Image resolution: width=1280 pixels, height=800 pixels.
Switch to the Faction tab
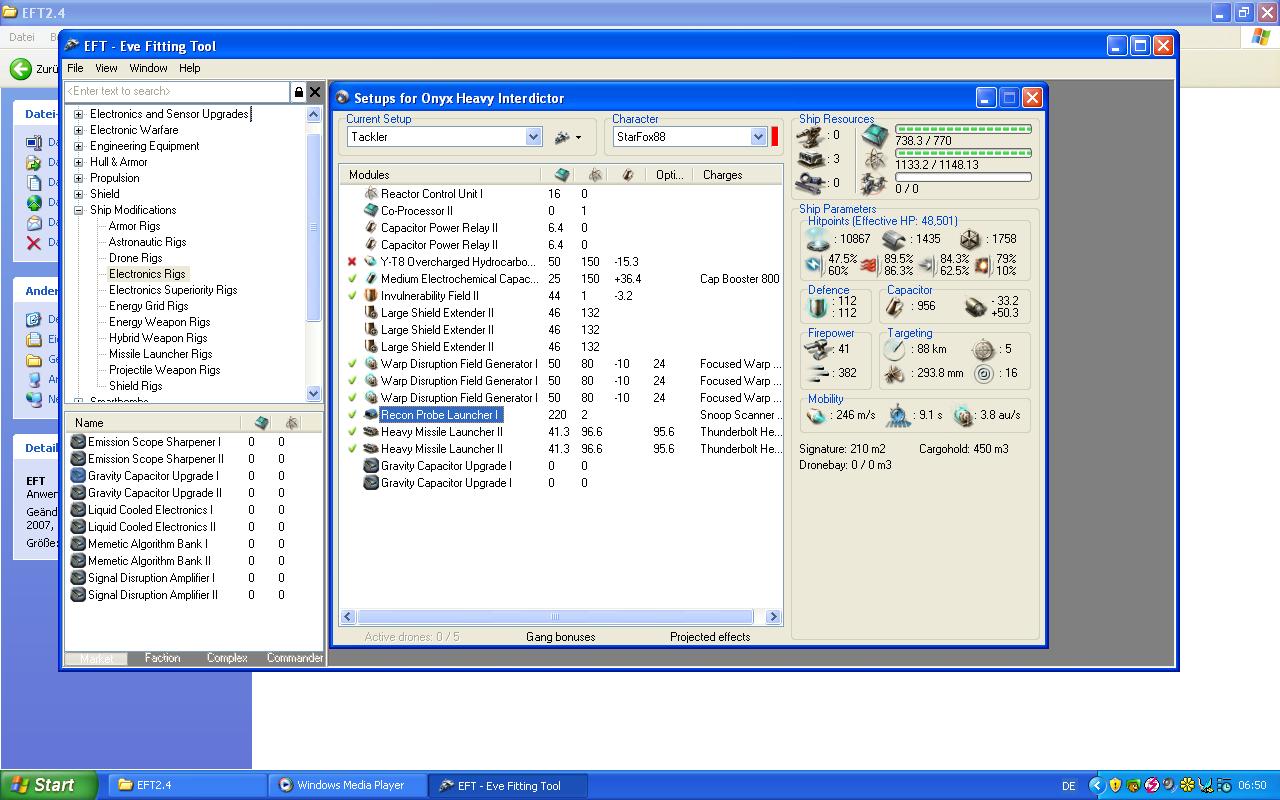pyautogui.click(x=162, y=658)
